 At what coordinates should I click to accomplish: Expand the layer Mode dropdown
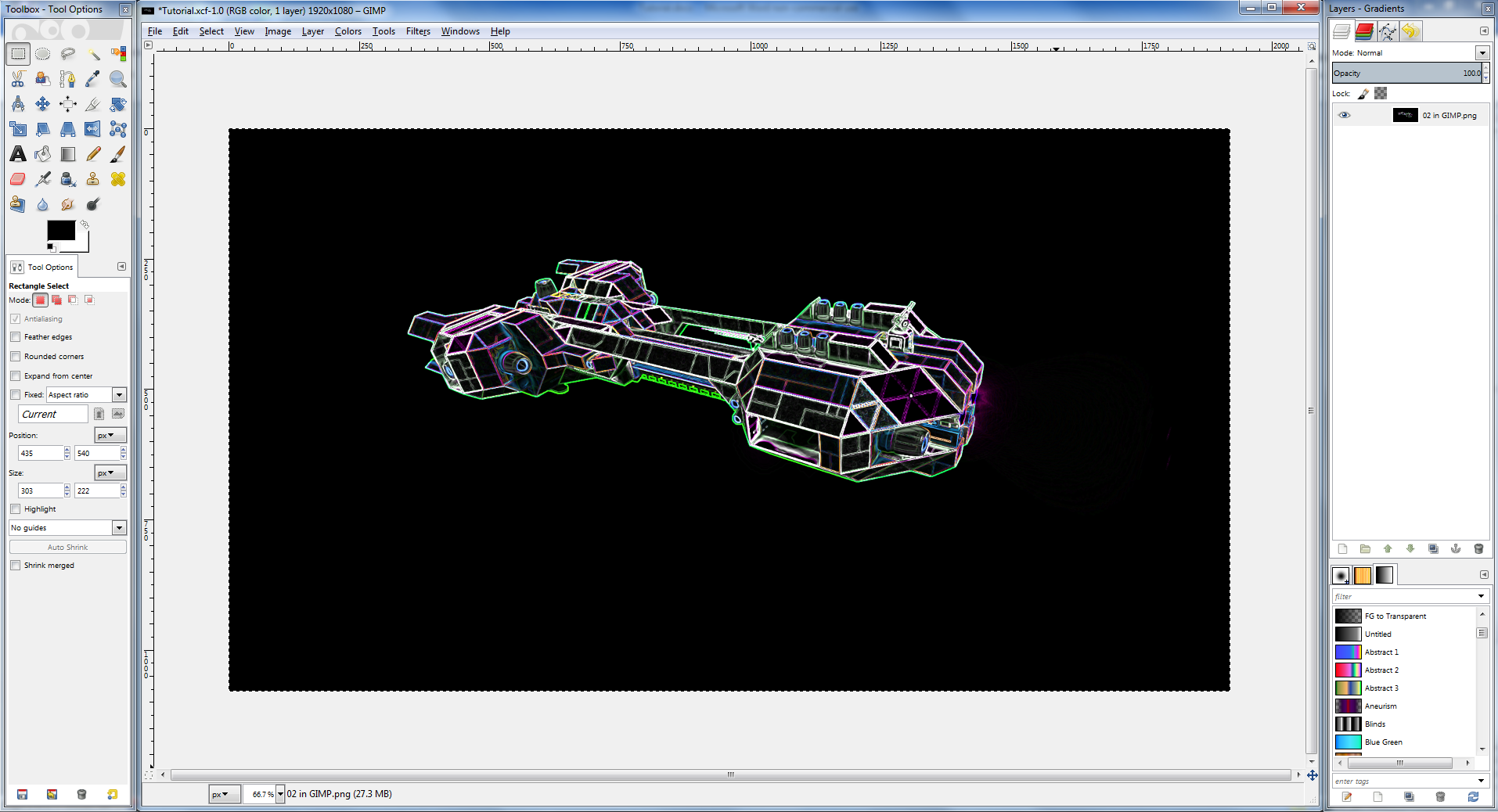tap(1482, 52)
